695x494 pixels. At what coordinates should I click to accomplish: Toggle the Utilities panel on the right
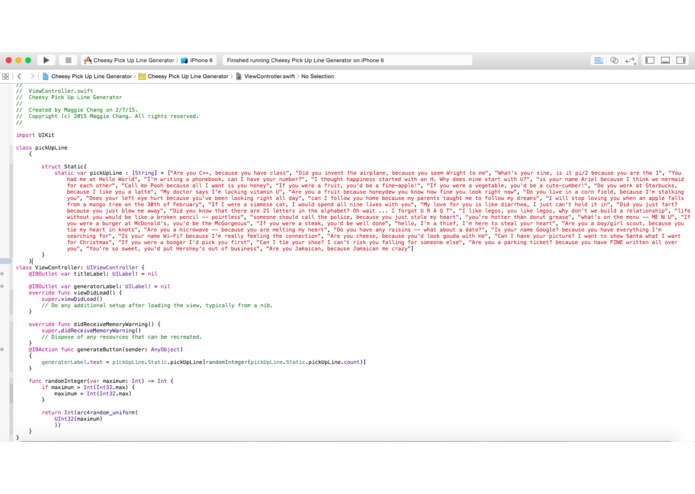click(681, 60)
